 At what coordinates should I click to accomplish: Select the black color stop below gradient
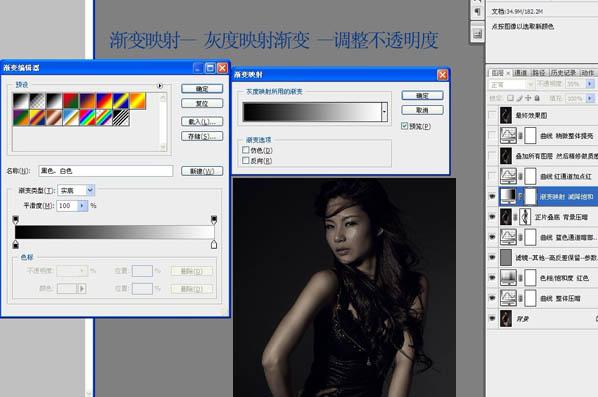tap(16, 244)
